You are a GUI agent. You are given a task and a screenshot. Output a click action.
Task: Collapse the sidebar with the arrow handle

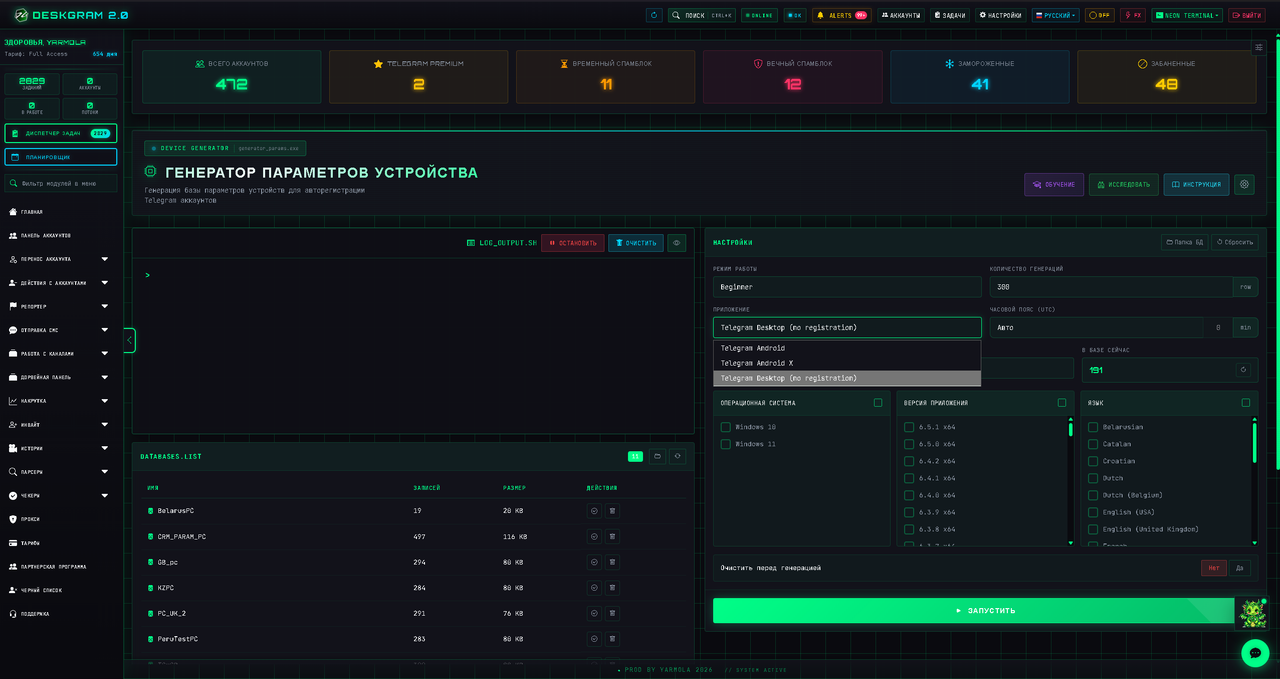coord(129,340)
